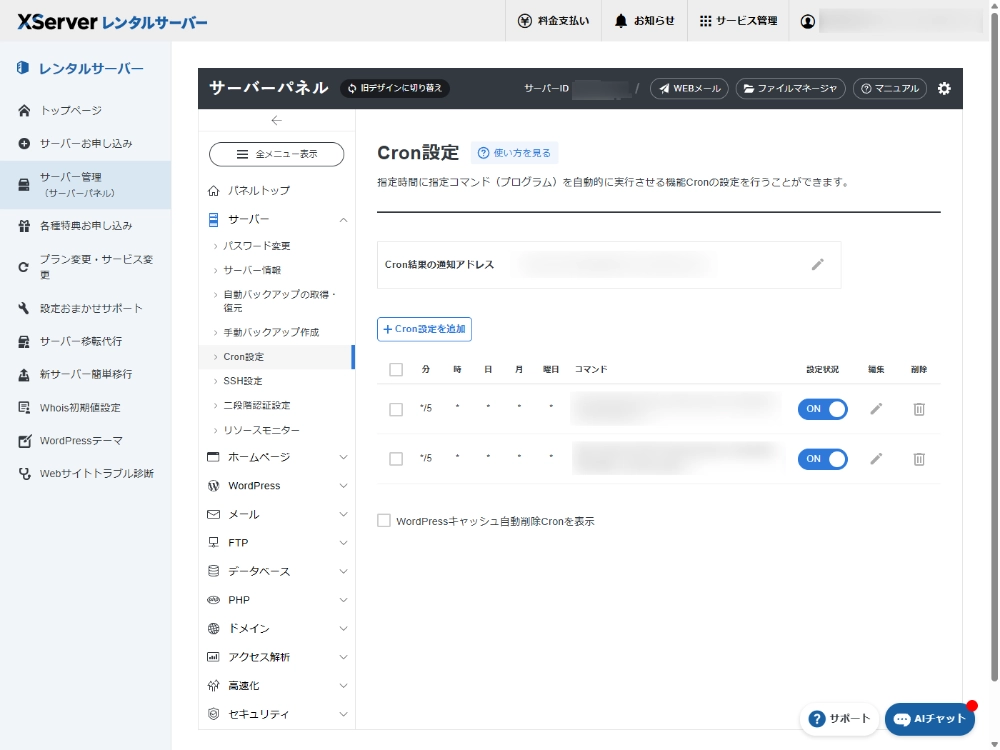Screen dimensions: 1000x750
Task: Expand the データベース menu section
Action: click(343, 571)
